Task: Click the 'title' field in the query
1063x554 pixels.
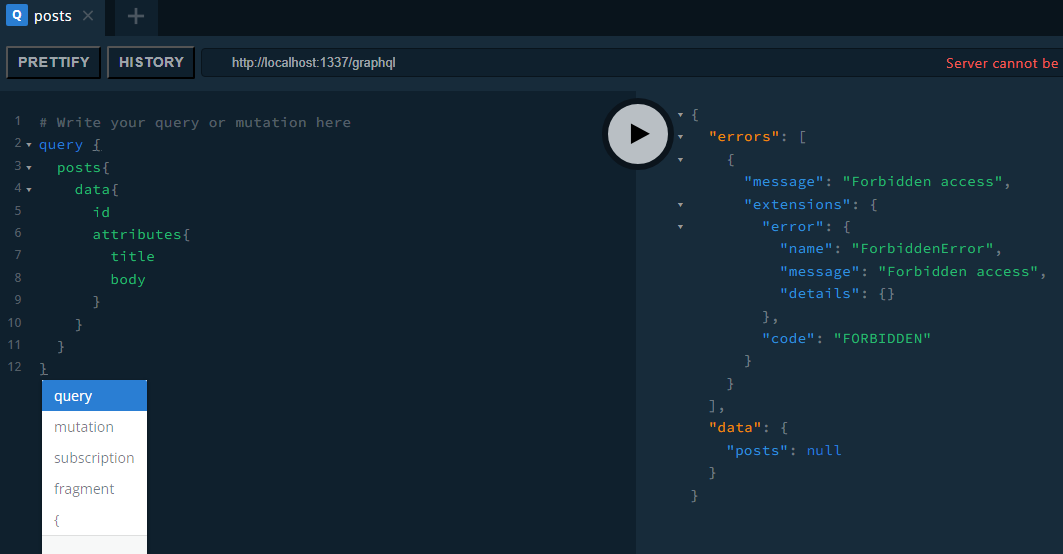Action: [132, 256]
